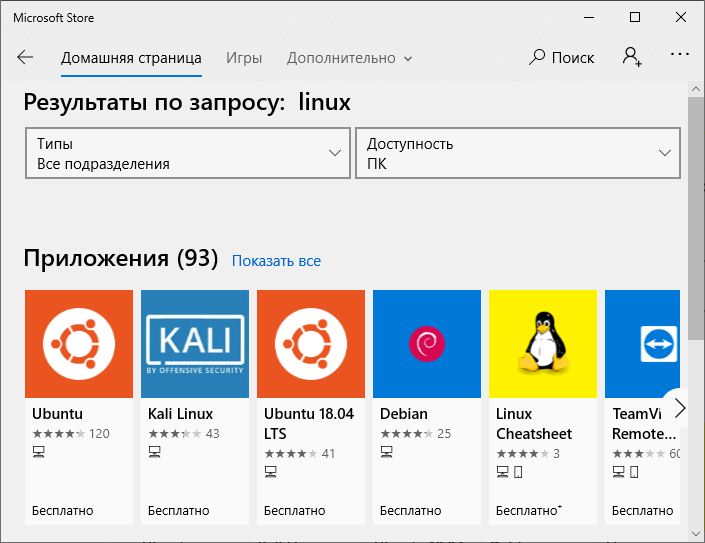
Task: Click PC device icon under Kali Linux
Action: pyautogui.click(x=155, y=452)
